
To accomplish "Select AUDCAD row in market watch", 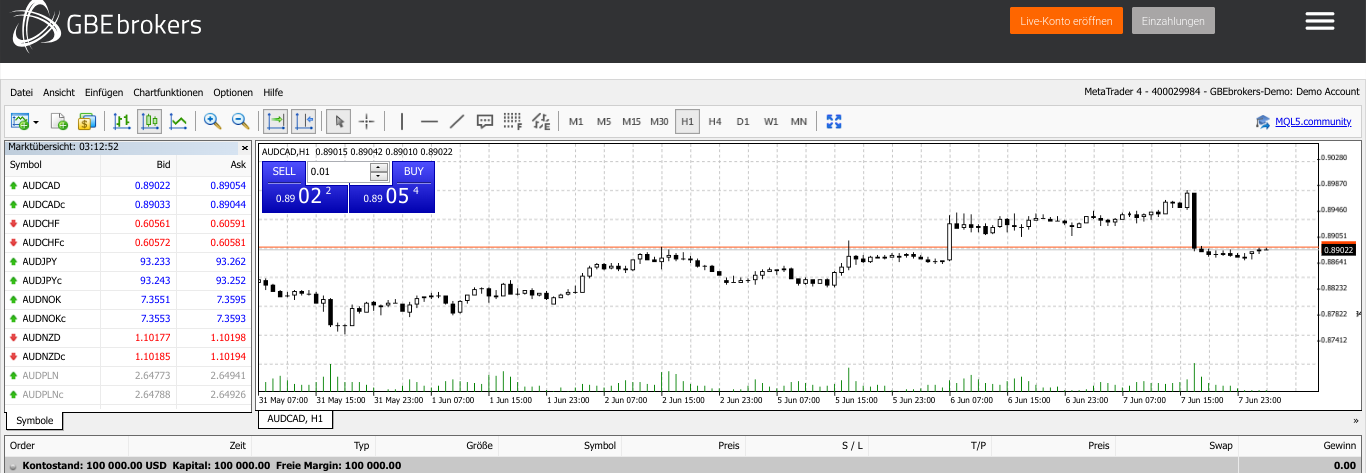I will [x=128, y=185].
